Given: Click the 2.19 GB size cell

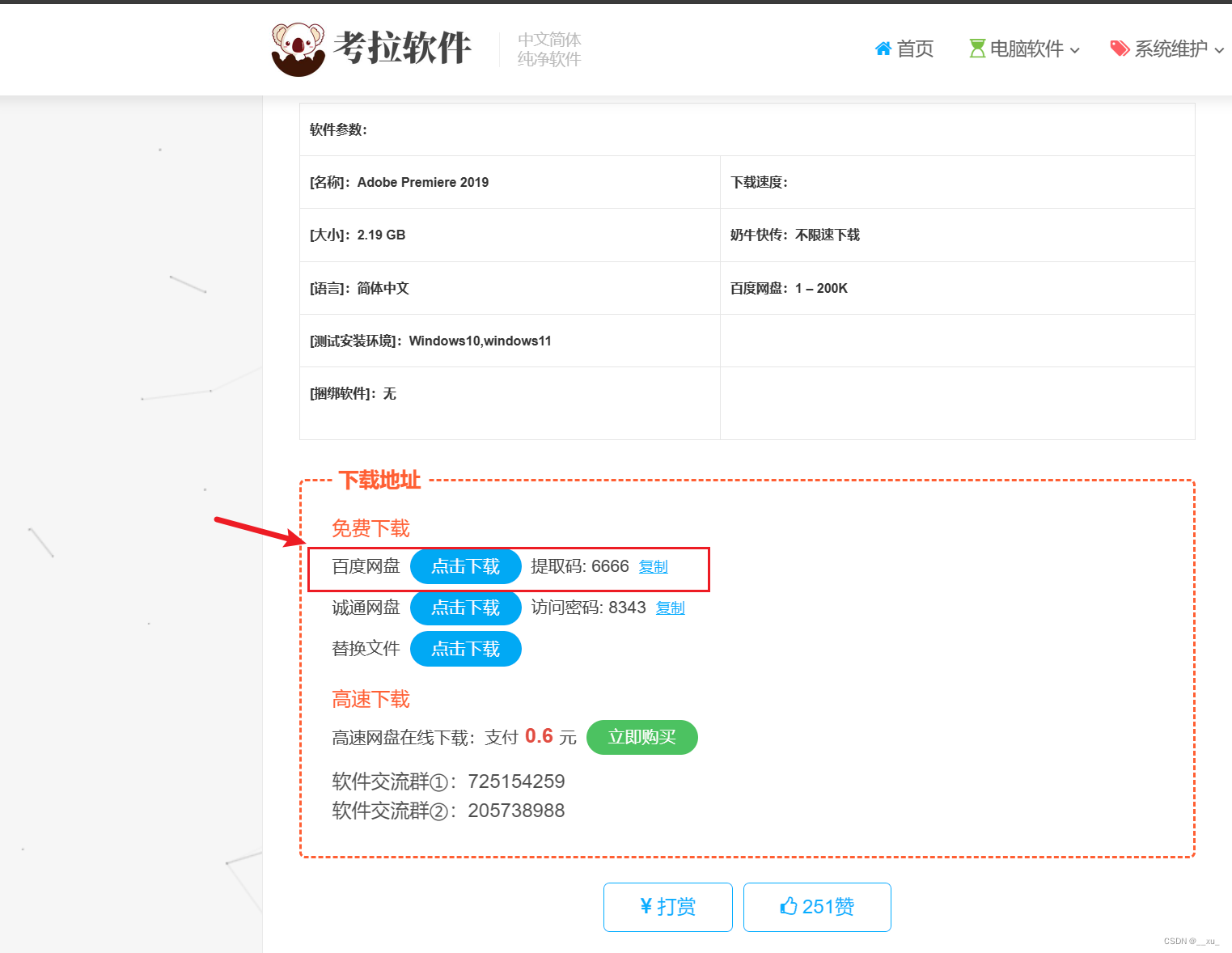Looking at the screenshot, I should click(510, 235).
